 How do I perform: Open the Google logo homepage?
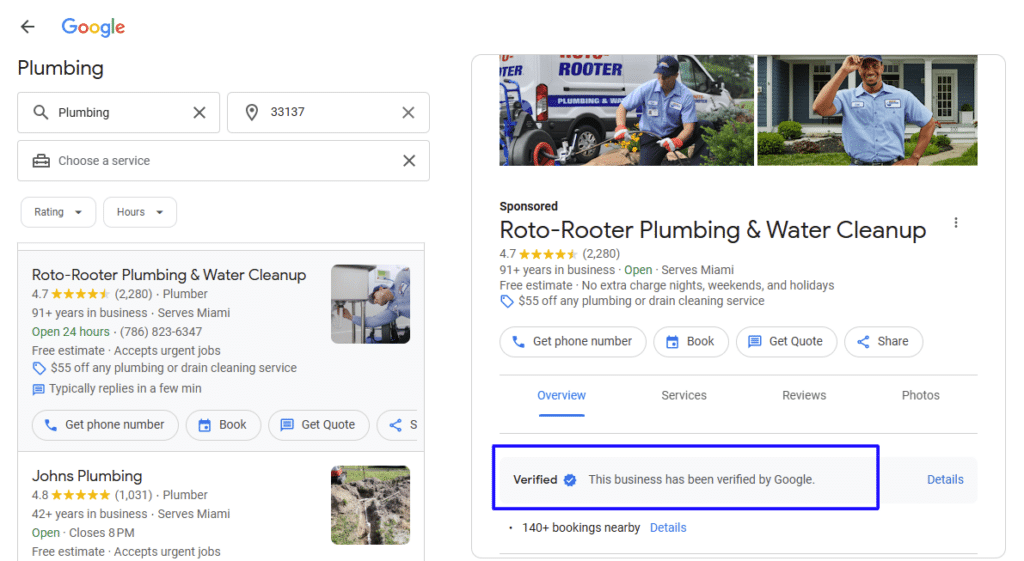[x=93, y=27]
